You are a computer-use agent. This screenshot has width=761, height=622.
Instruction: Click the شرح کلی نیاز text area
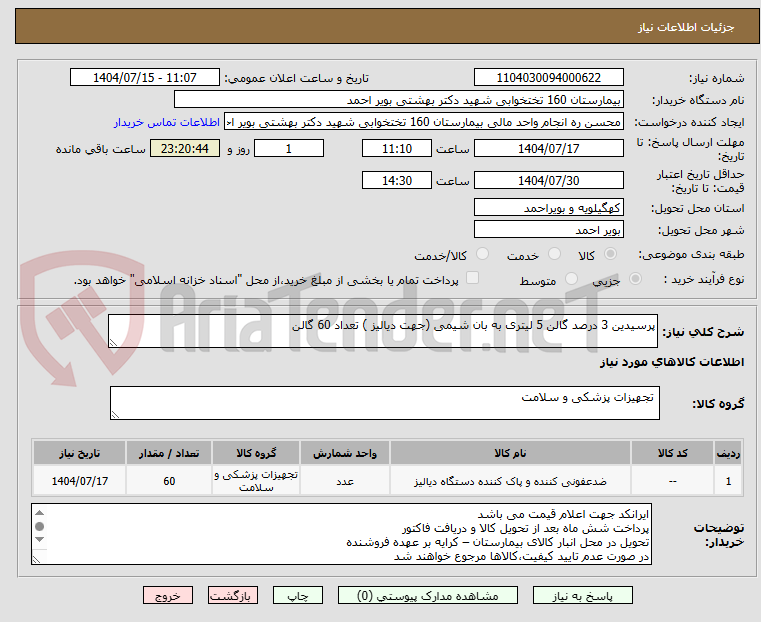point(382,331)
